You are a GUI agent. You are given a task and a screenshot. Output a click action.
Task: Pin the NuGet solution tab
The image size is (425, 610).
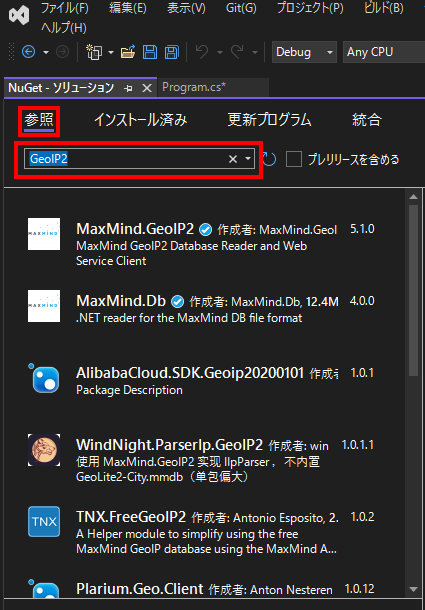pyautogui.click(x=128, y=89)
